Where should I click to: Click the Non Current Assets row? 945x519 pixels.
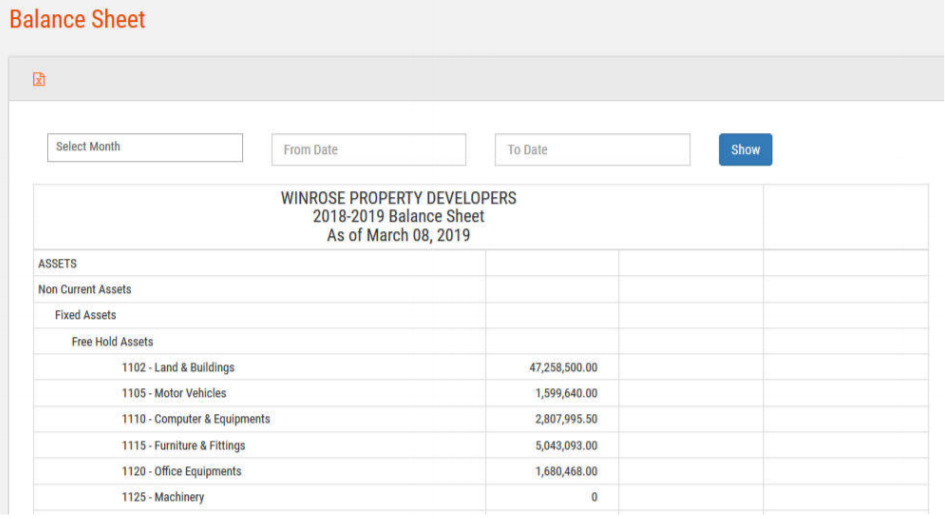[x=85, y=290]
